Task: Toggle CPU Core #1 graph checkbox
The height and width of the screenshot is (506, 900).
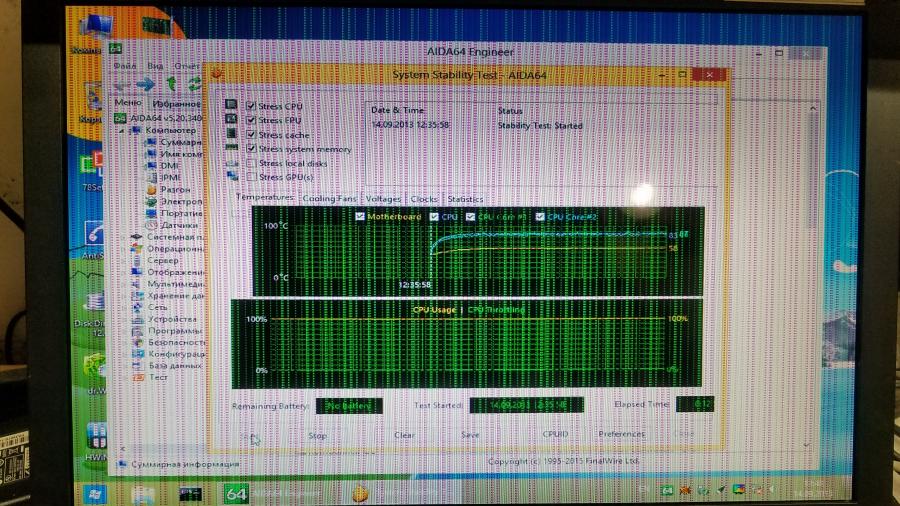Action: [x=471, y=216]
